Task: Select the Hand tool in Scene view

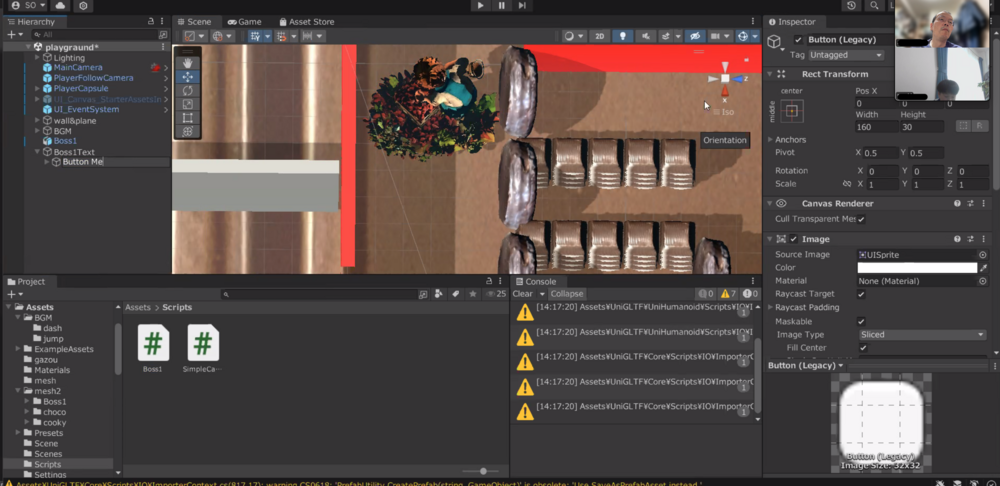Action: 188,63
